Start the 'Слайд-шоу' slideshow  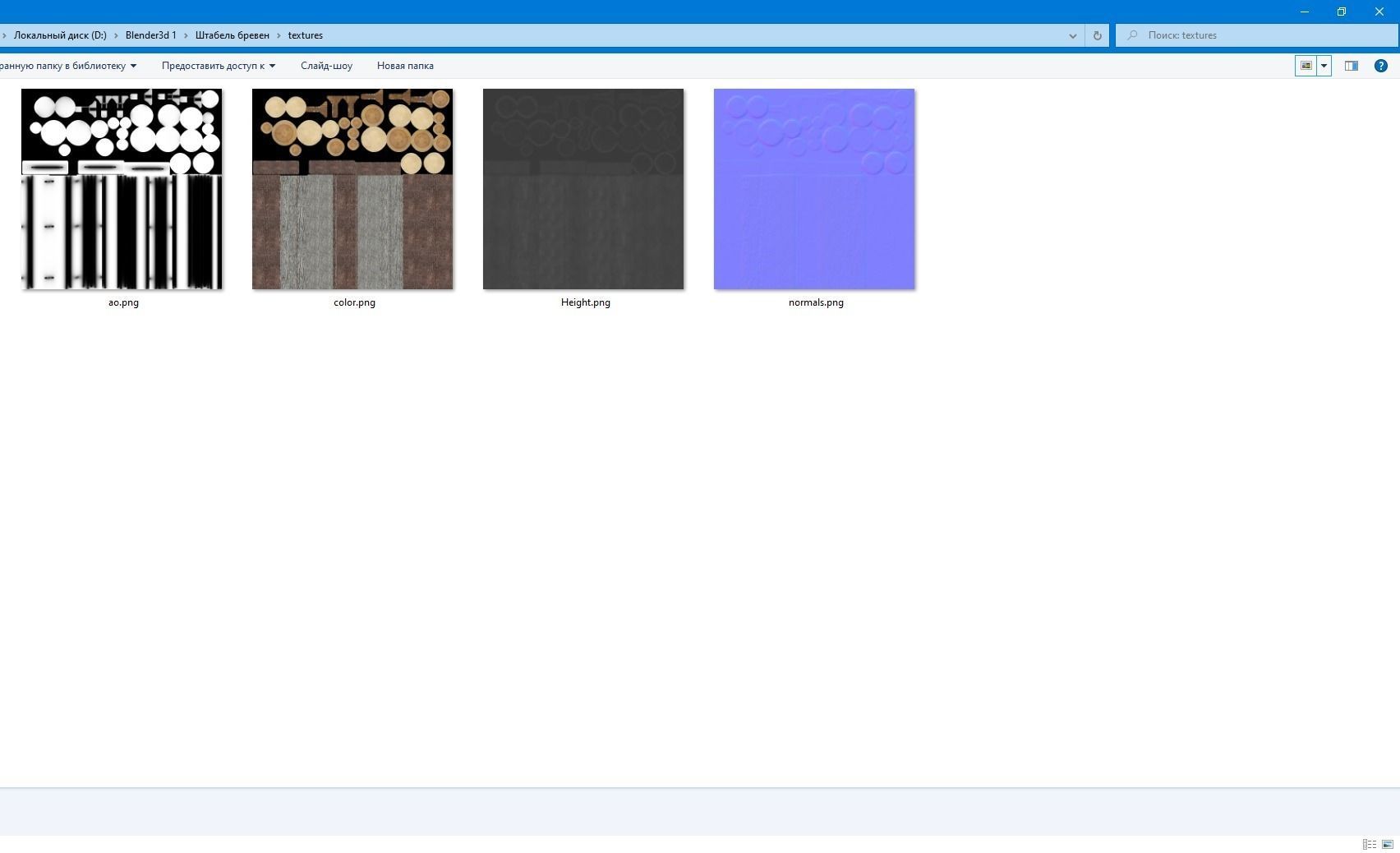pyautogui.click(x=326, y=66)
